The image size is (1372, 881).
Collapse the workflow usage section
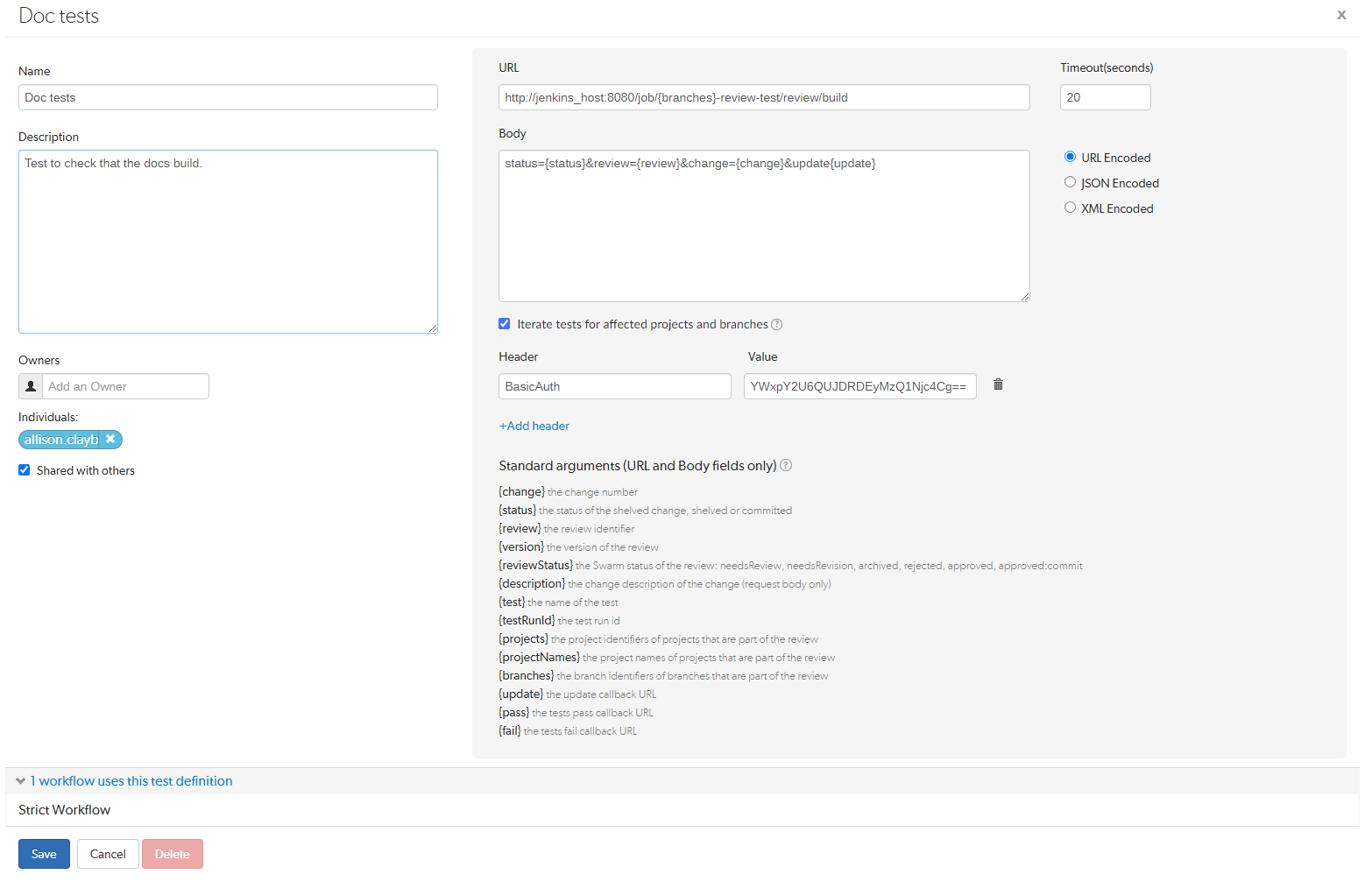(x=19, y=780)
